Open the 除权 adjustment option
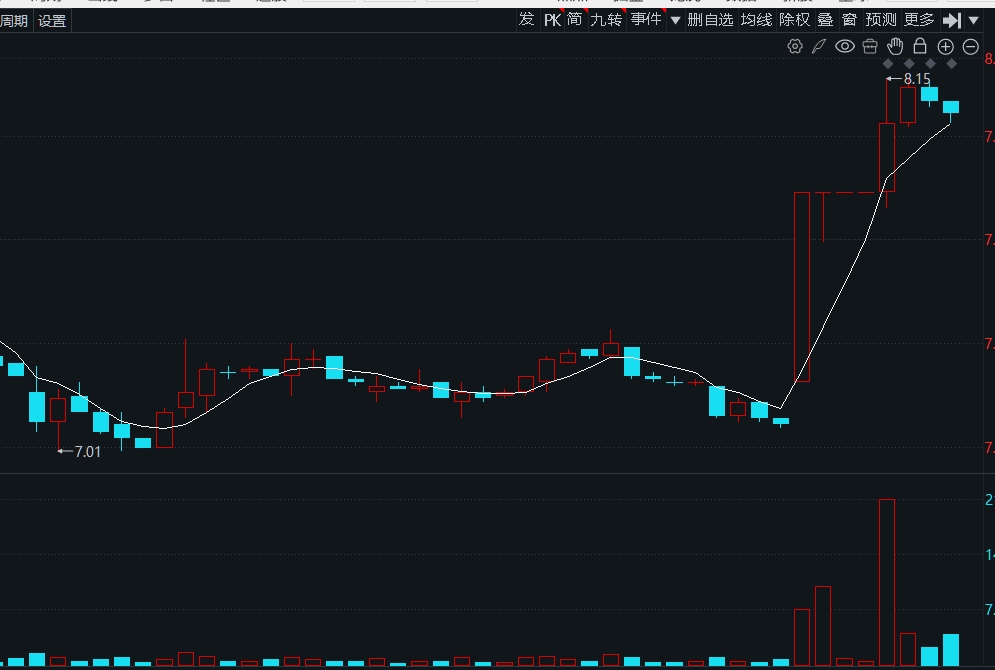This screenshot has width=995, height=670. [794, 20]
